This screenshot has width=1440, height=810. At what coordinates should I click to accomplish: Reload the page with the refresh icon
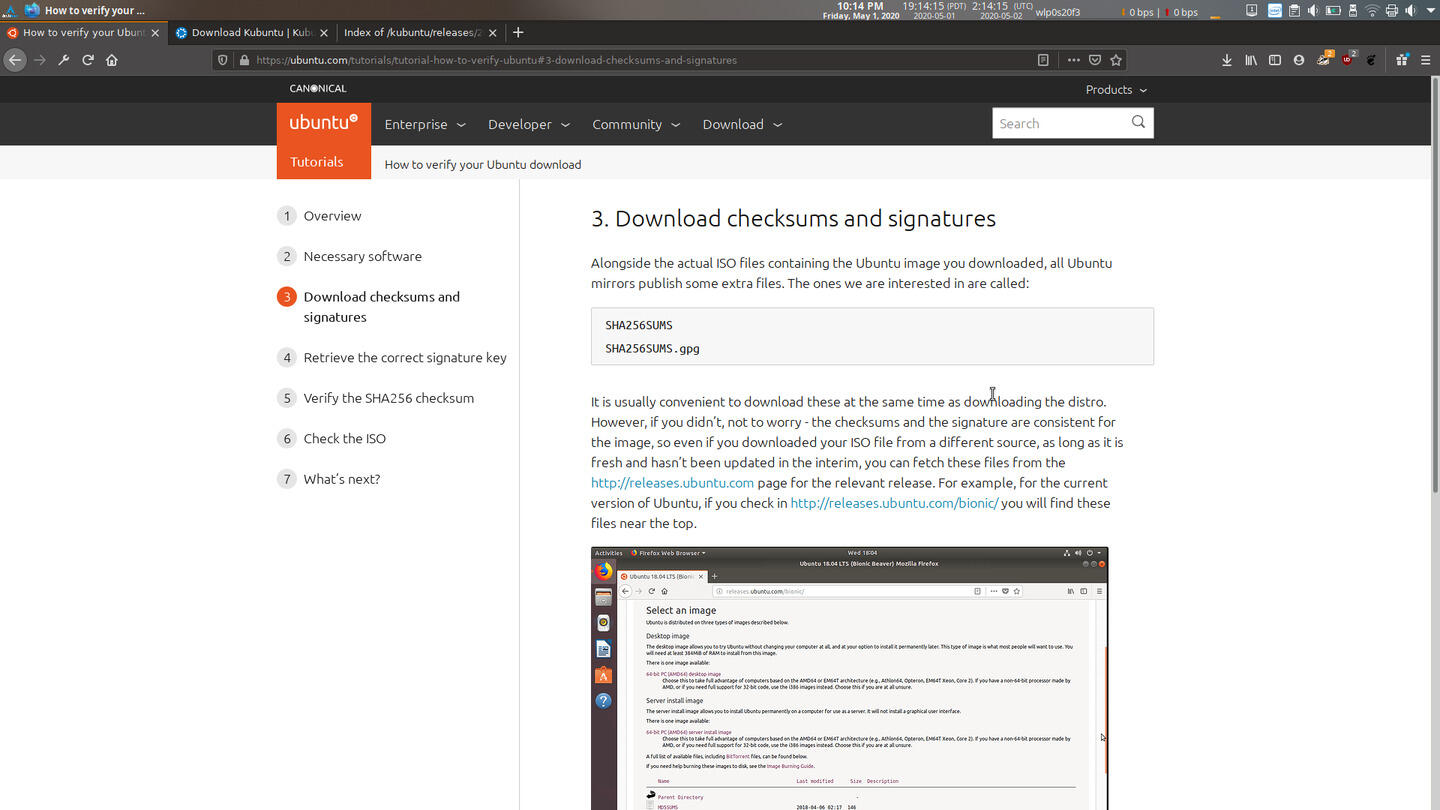pos(88,60)
